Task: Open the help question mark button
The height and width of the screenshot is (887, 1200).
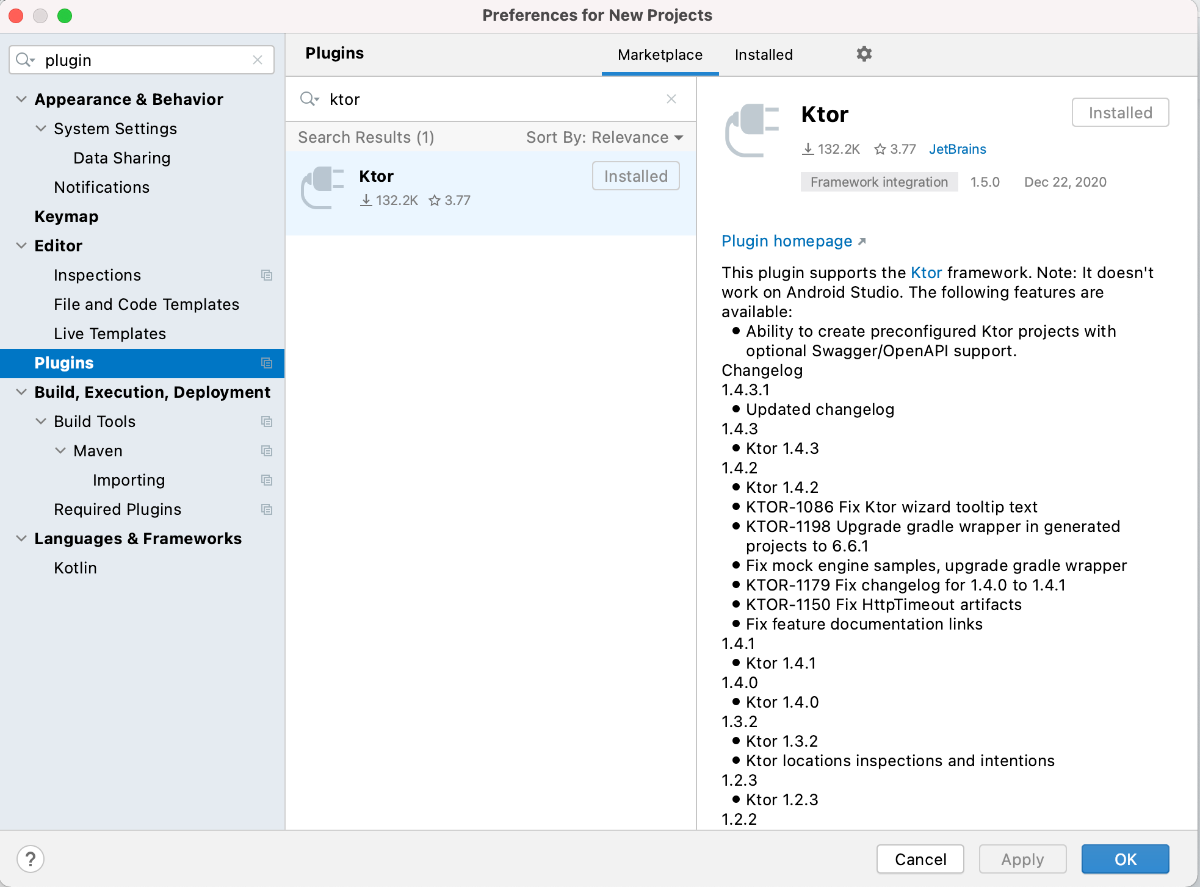Action: pos(30,858)
